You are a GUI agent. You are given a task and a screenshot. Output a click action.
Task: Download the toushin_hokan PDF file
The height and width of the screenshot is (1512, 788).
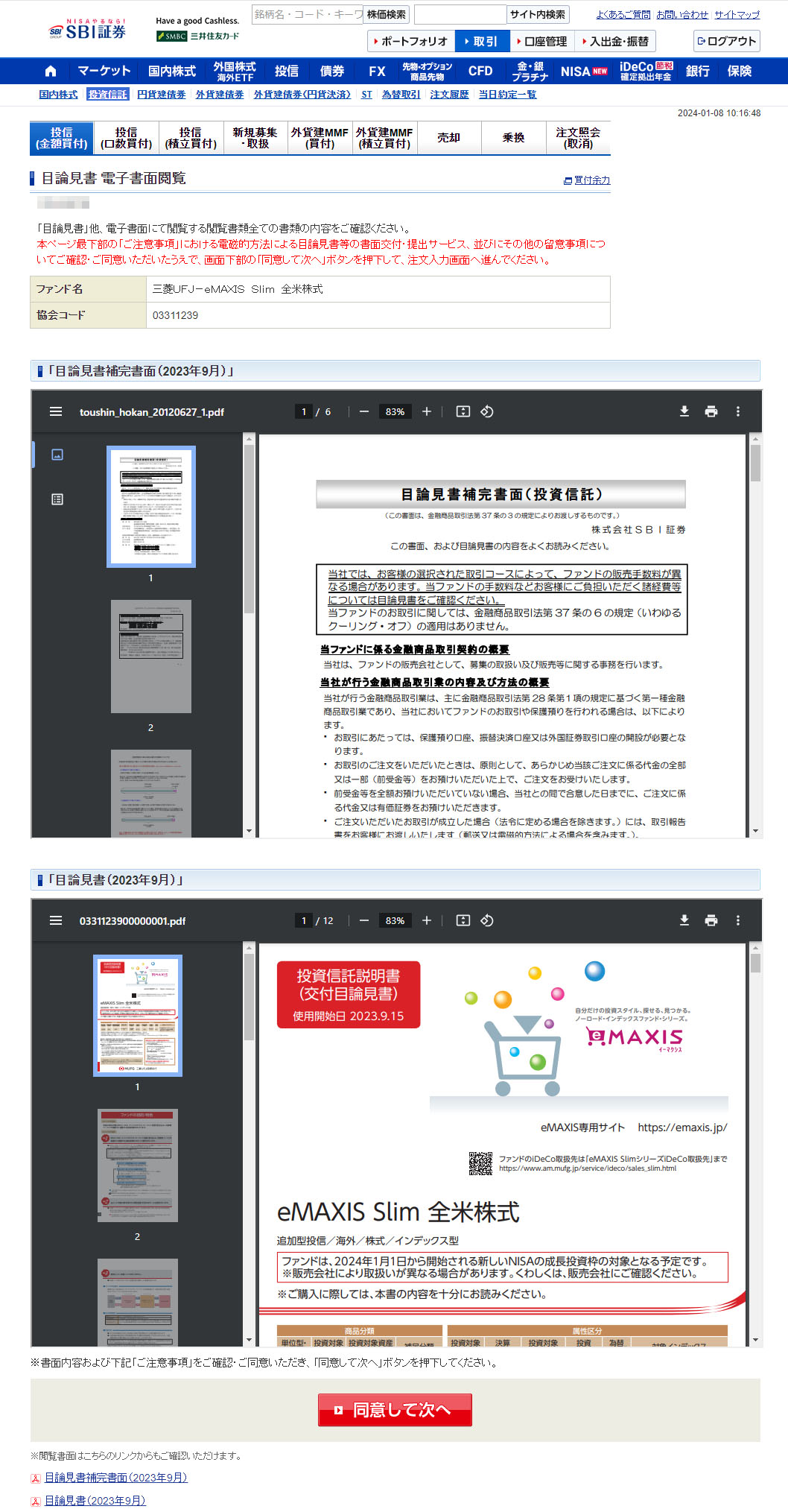click(x=684, y=411)
